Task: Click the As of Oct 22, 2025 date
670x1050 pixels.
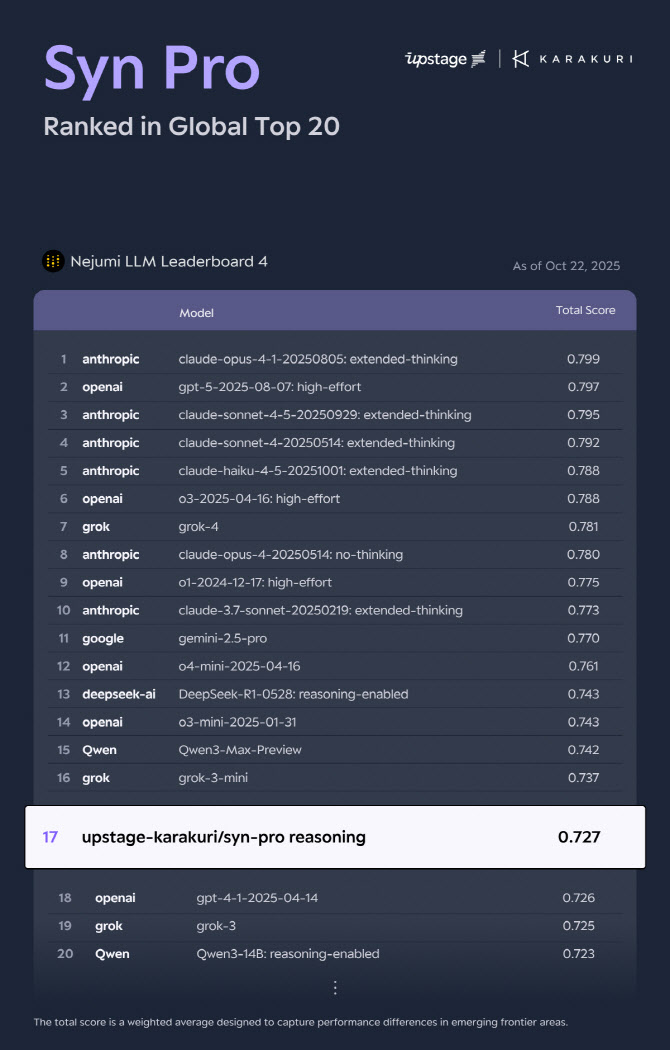Action: tap(566, 266)
